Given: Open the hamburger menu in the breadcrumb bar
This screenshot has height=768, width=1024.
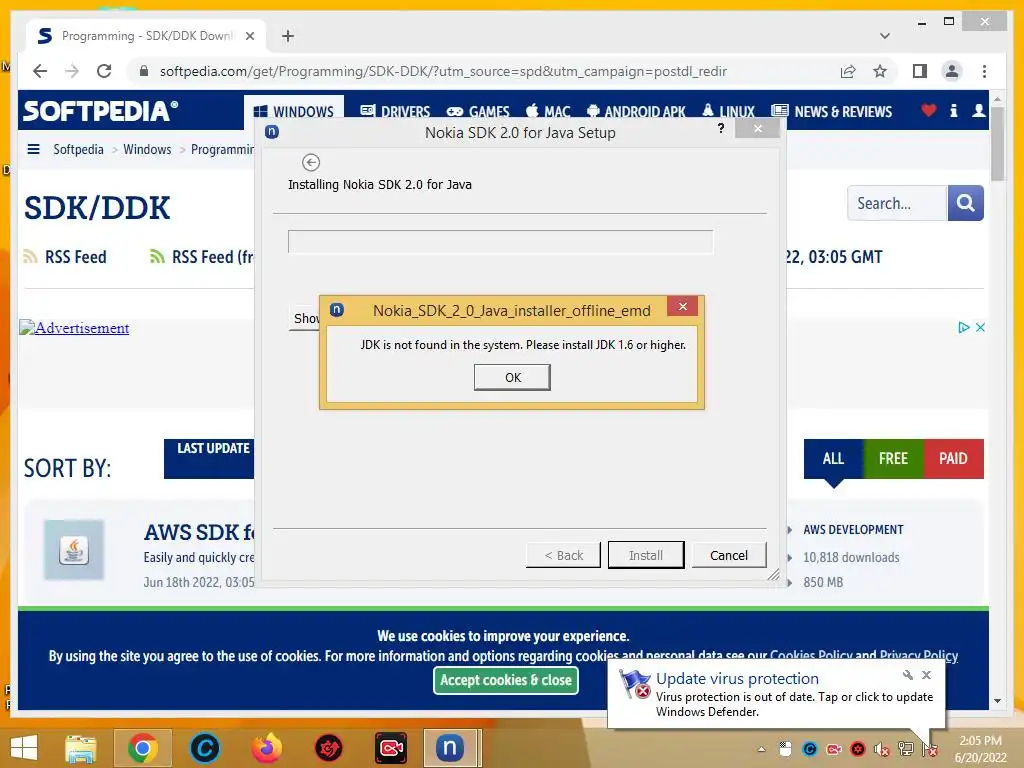Looking at the screenshot, I should point(33,149).
